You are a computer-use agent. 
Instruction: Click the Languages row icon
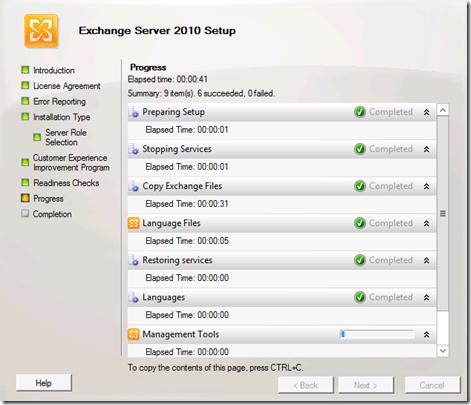pyautogui.click(x=133, y=297)
